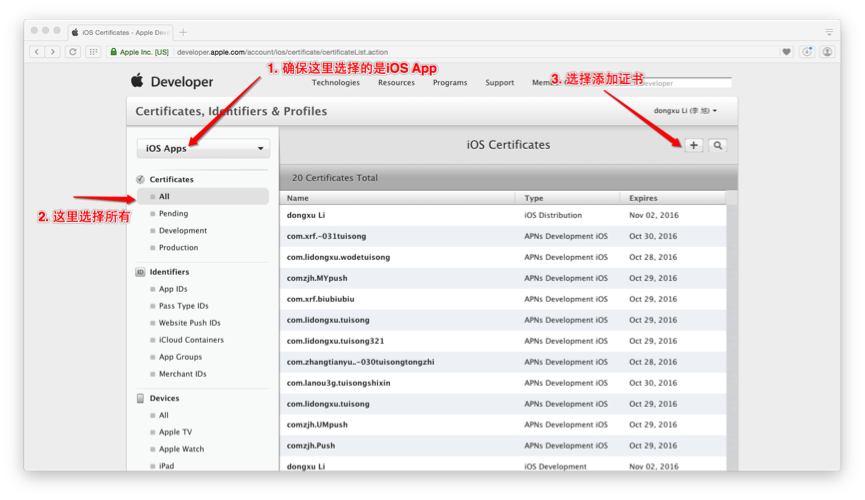The width and height of the screenshot is (865, 500).
Task: Click the Devices section heading
Action: [164, 398]
